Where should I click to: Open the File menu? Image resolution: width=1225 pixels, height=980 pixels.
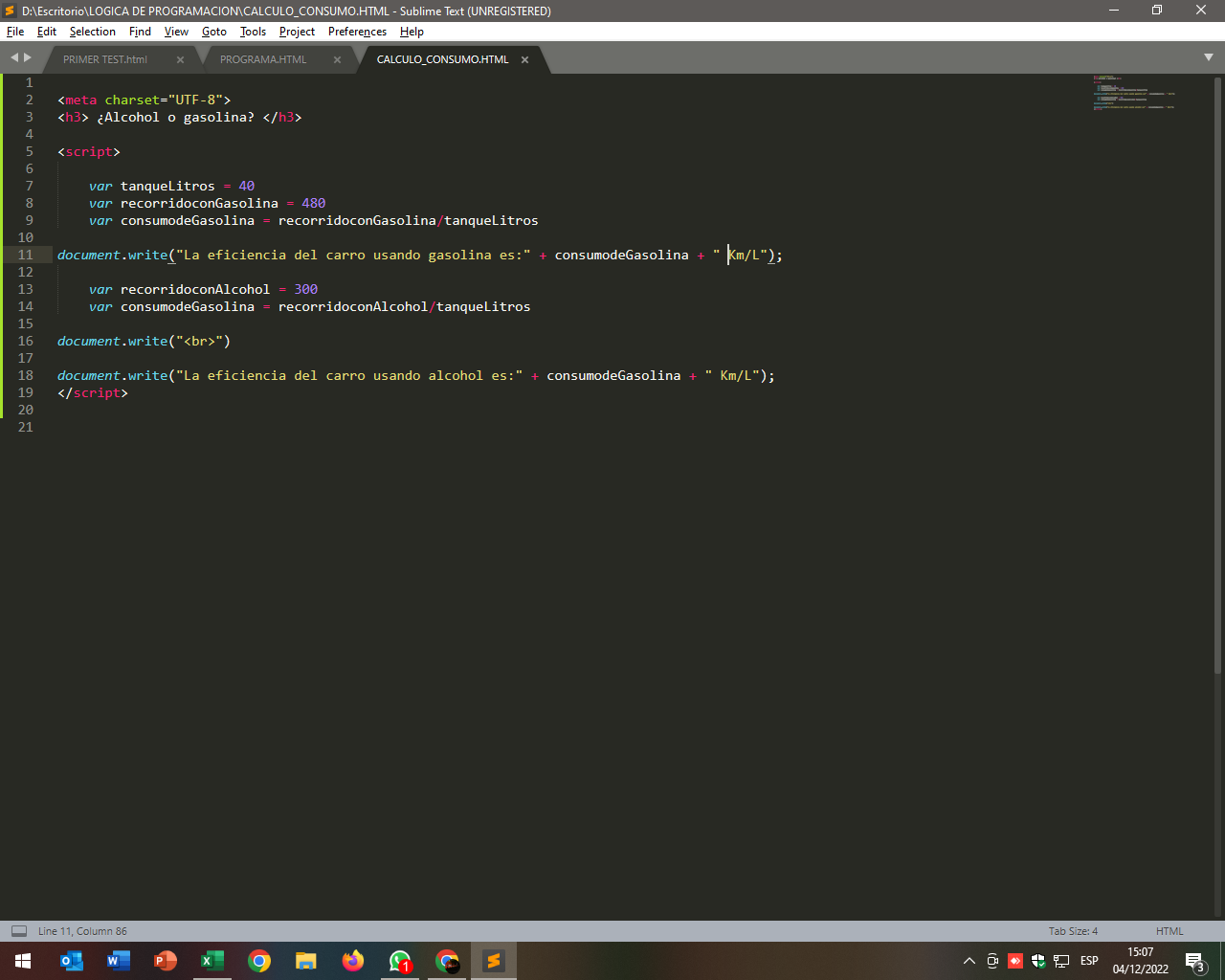click(15, 32)
